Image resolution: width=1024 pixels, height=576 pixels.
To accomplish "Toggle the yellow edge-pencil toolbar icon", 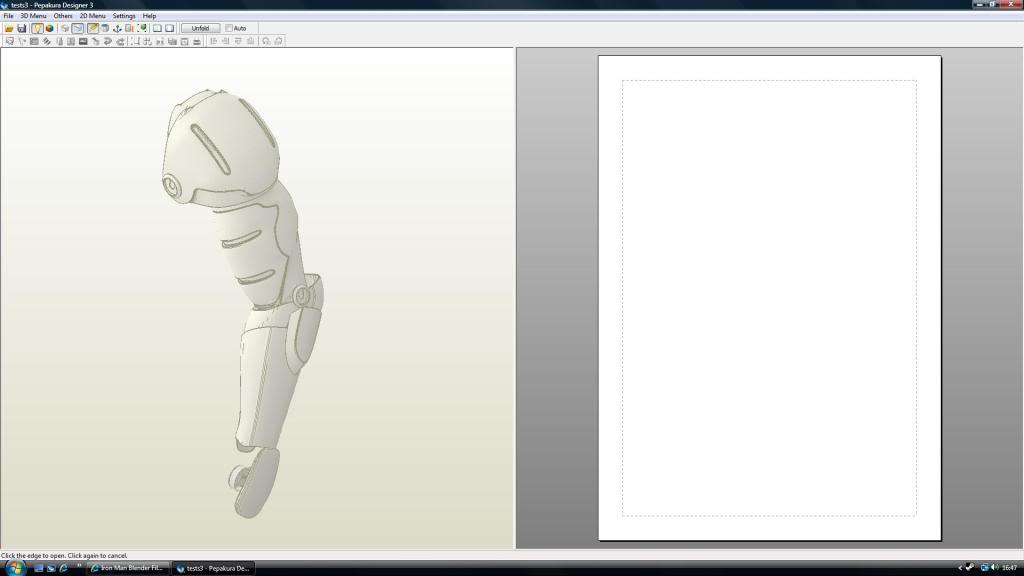I will tap(93, 28).
